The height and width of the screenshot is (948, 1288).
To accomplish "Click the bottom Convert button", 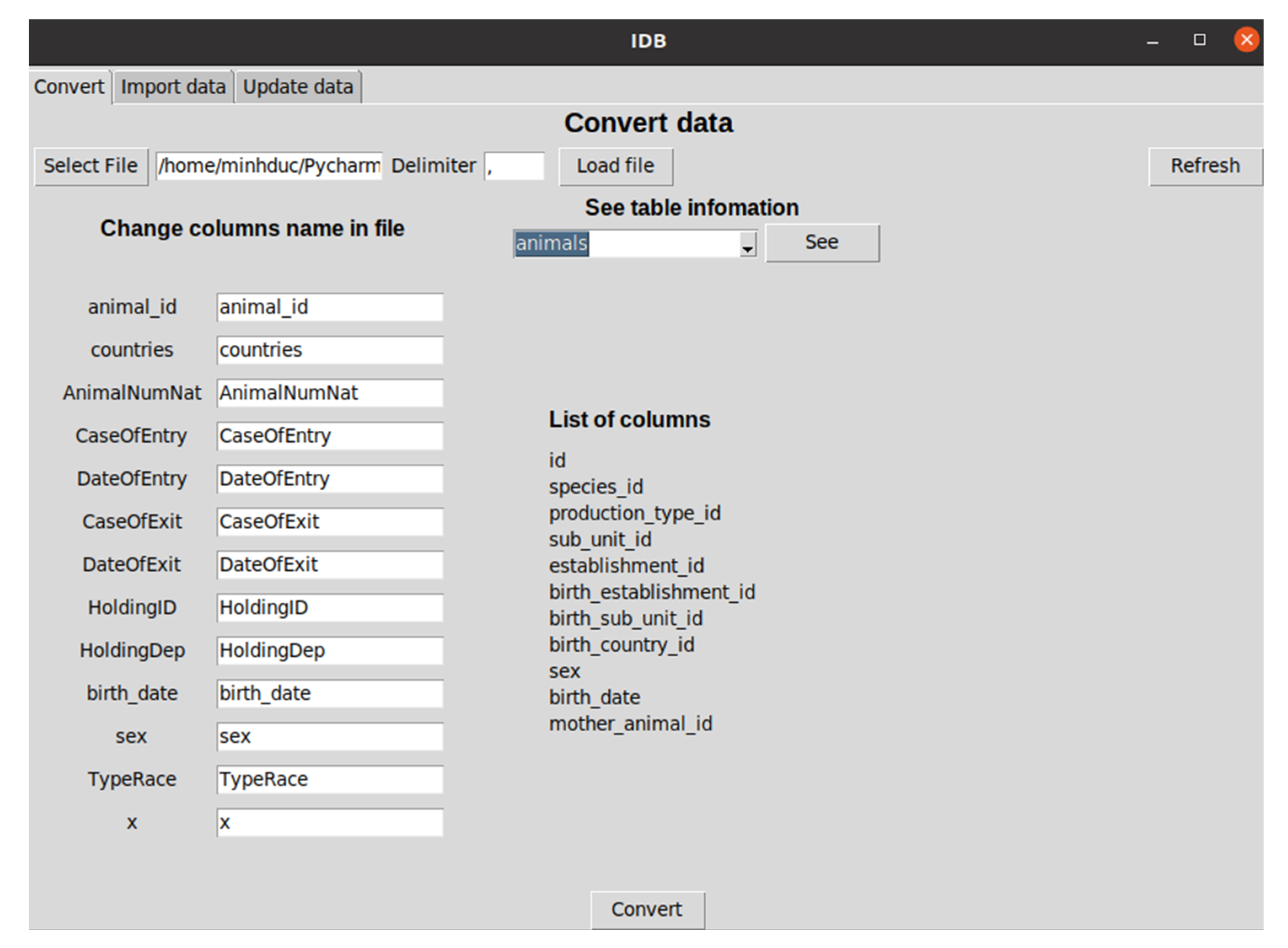I will tap(647, 910).
